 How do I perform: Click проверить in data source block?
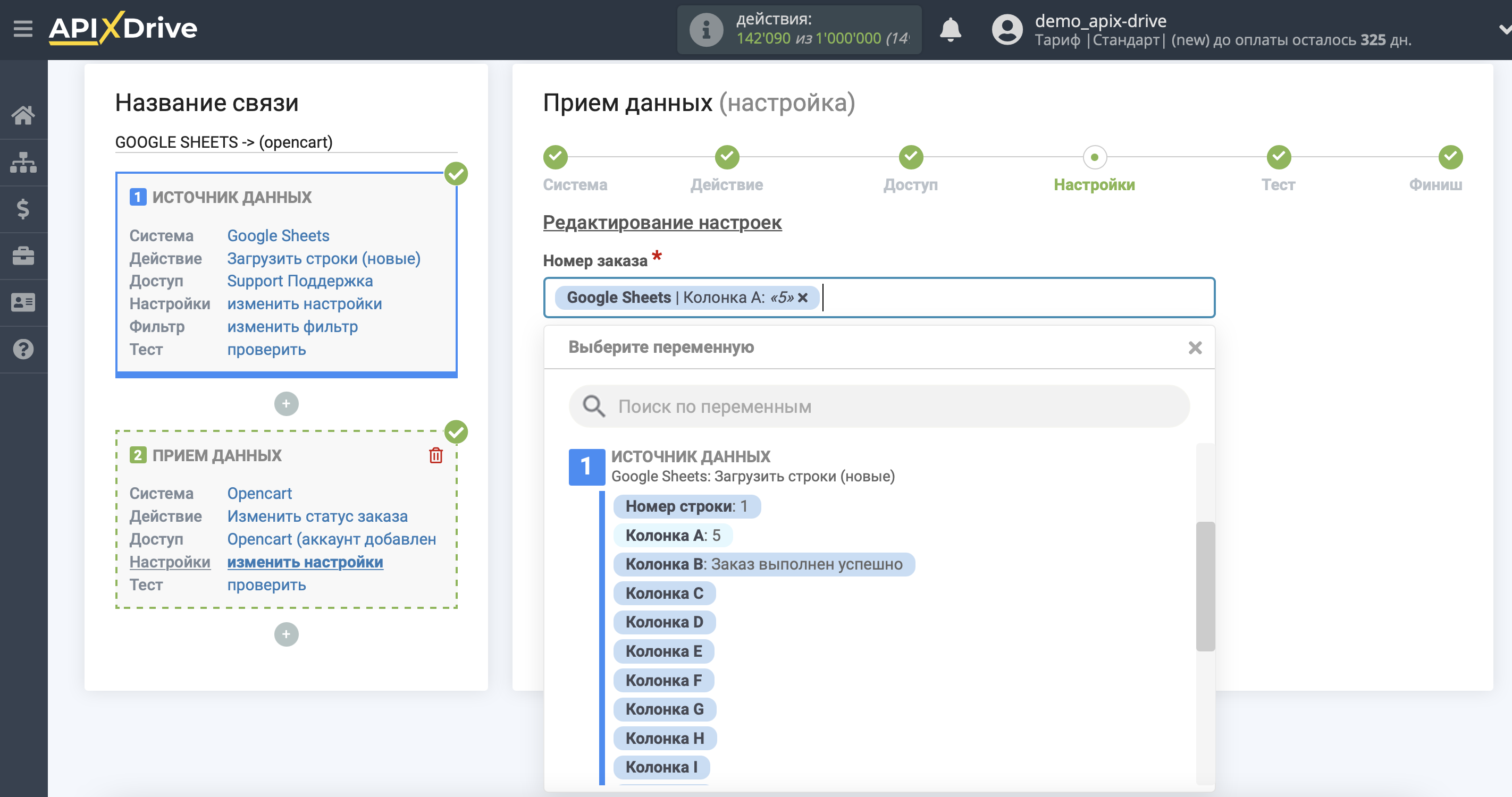266,350
